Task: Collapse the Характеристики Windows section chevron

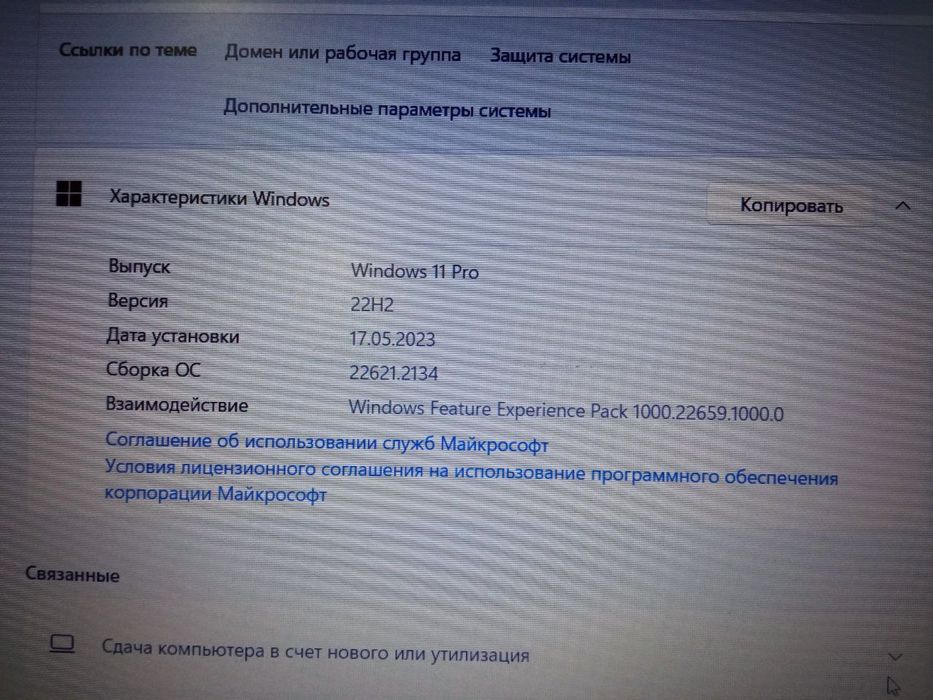Action: [x=903, y=206]
